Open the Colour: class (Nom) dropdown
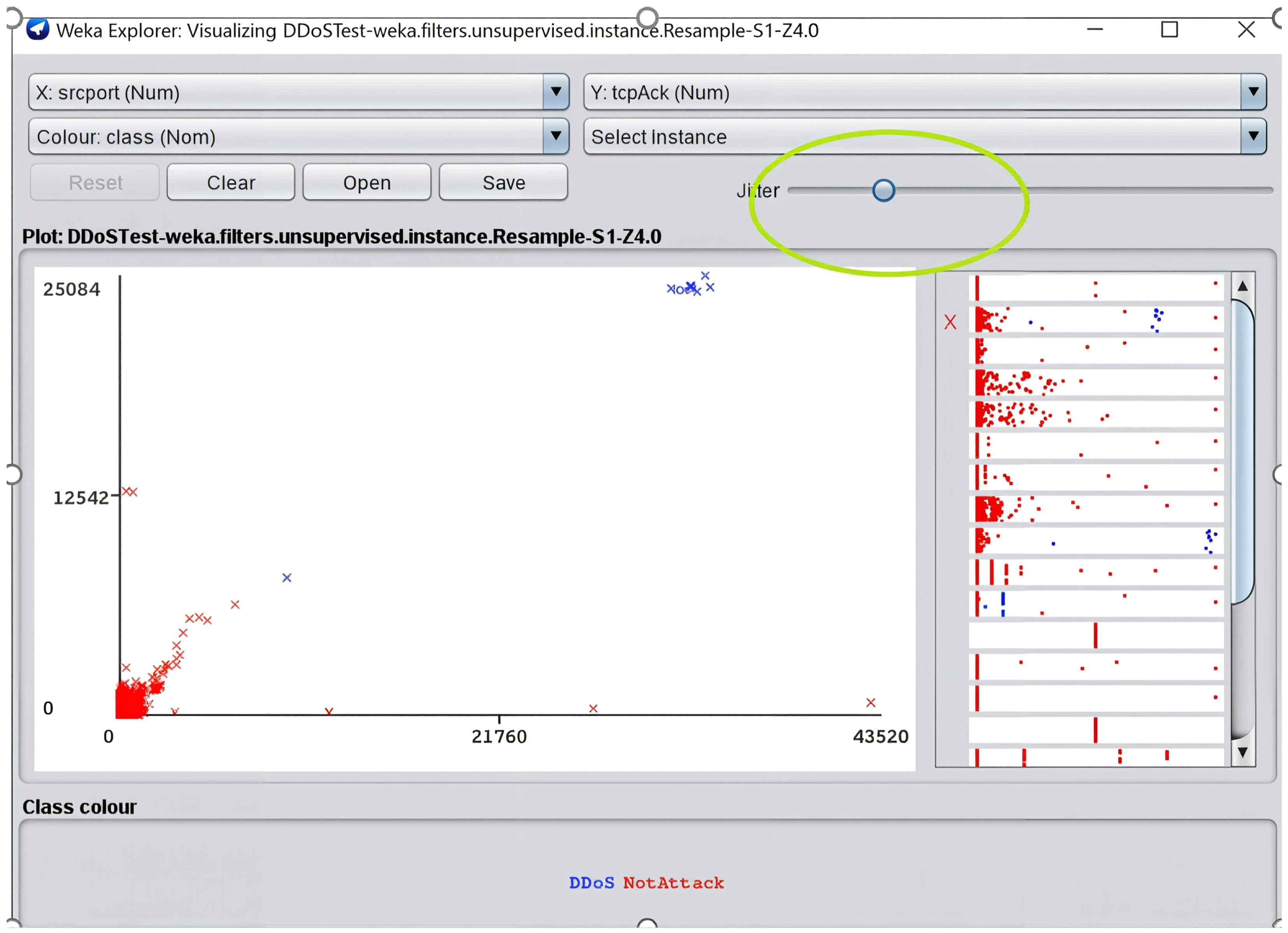1288x933 pixels. 299,137
